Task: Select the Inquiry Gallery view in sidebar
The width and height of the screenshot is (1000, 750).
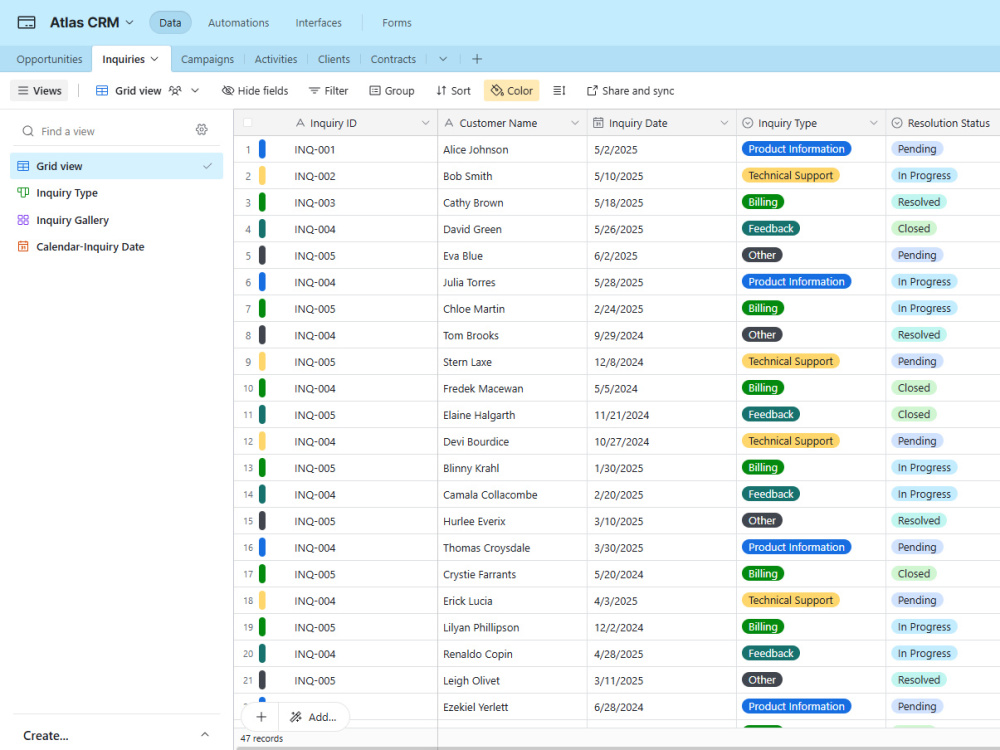Action: (116, 220)
